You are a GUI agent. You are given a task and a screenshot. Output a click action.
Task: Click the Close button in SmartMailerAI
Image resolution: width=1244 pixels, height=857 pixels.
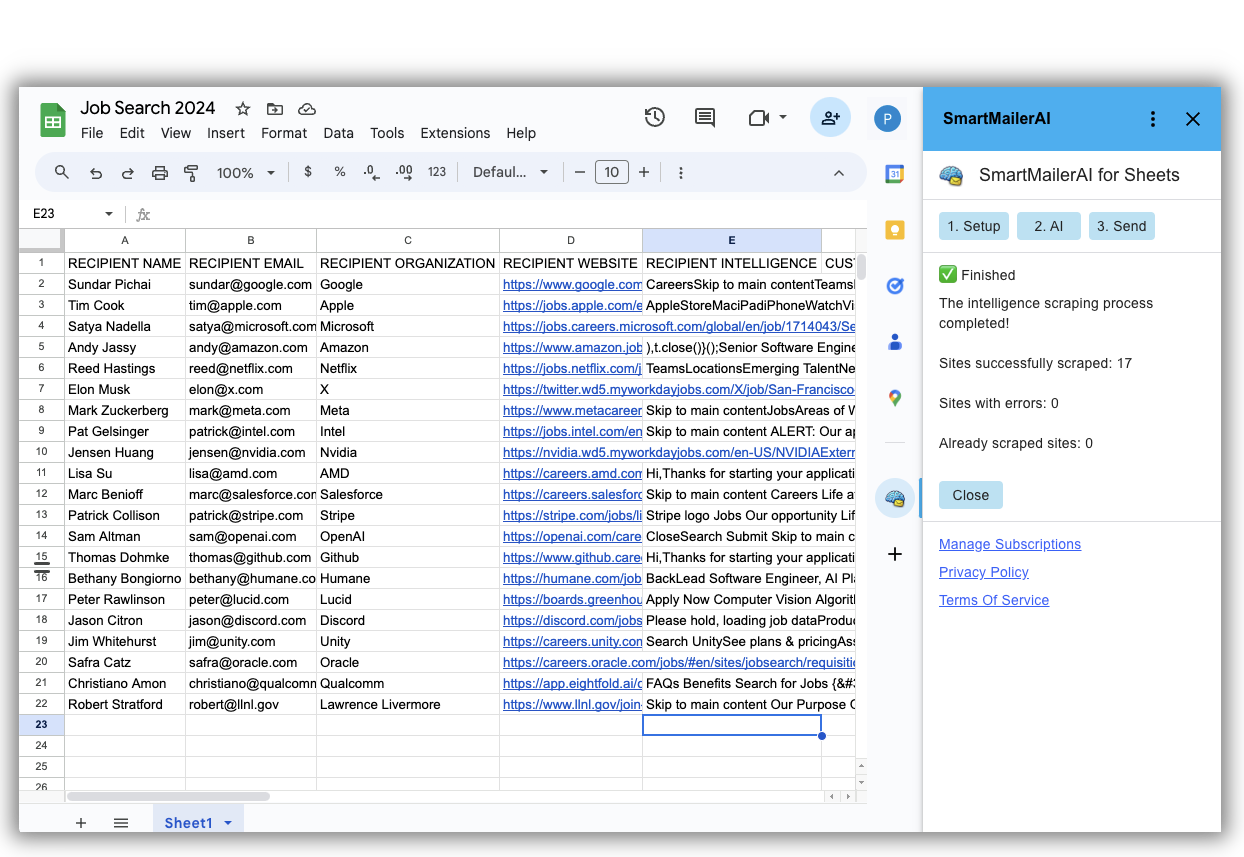click(970, 495)
